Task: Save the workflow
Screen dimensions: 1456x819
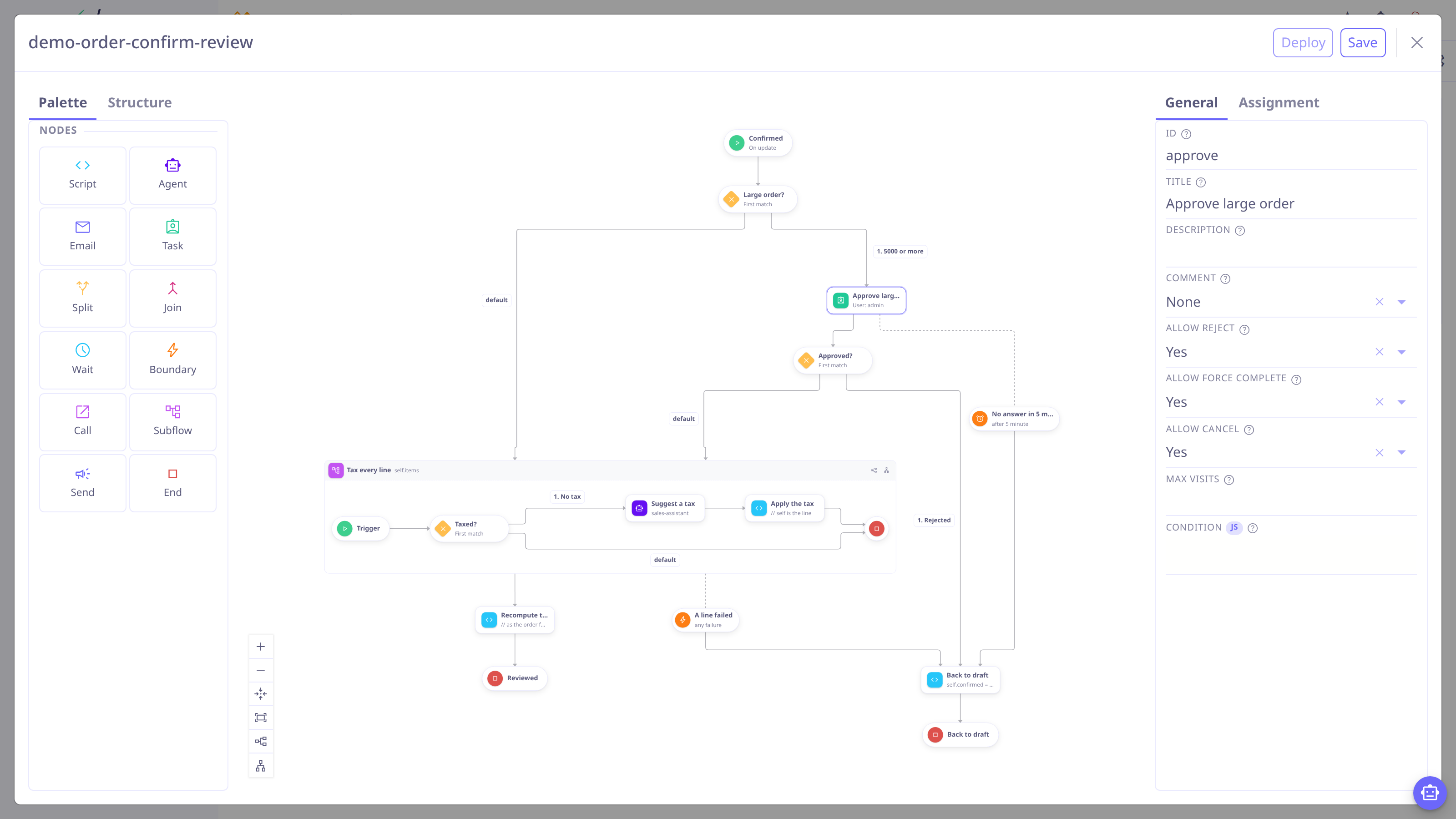Action: tap(1362, 42)
